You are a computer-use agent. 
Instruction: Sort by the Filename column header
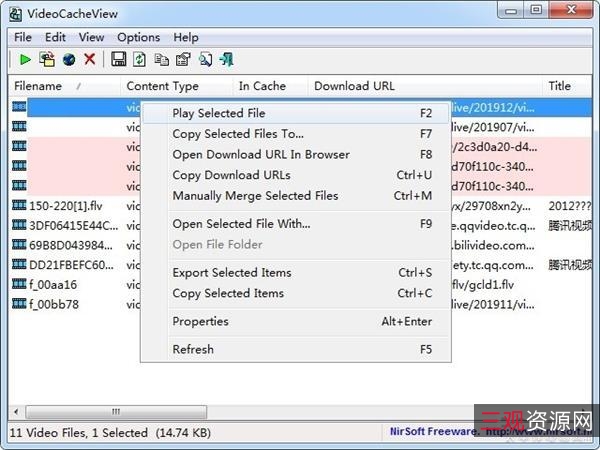coord(40,86)
